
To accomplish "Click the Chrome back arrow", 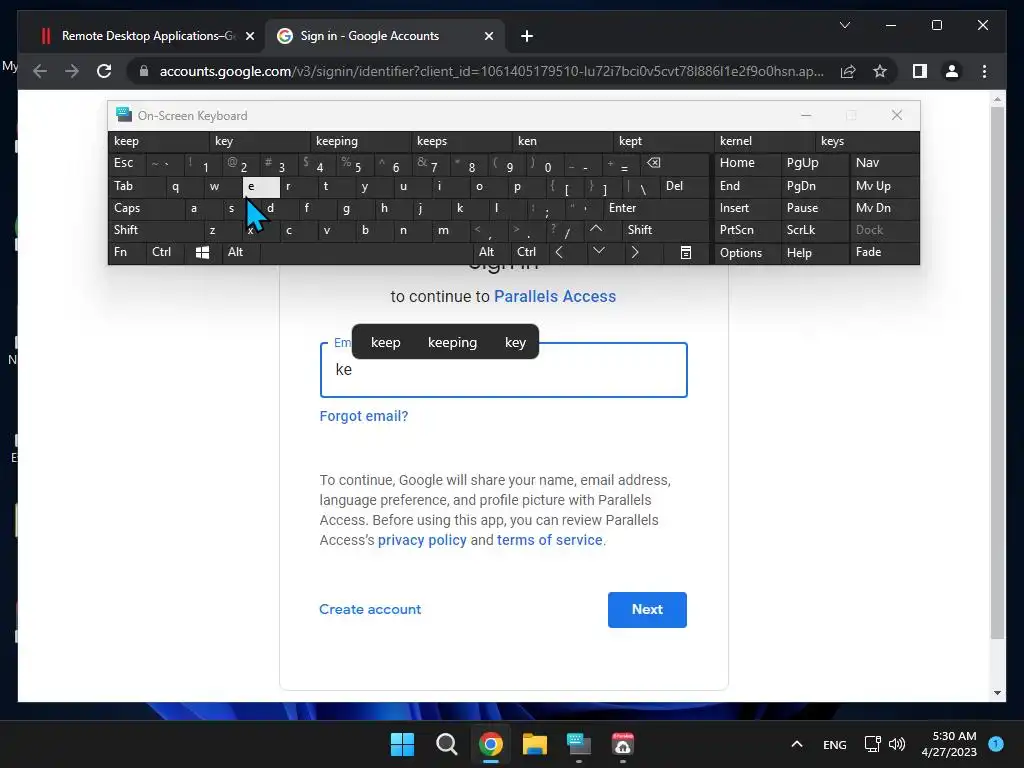I will pos(40,71).
